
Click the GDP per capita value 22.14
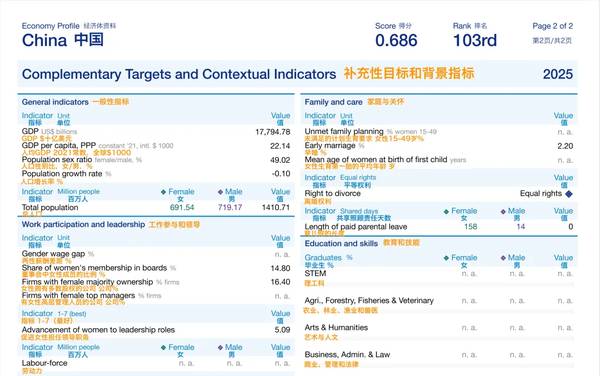tap(280, 146)
